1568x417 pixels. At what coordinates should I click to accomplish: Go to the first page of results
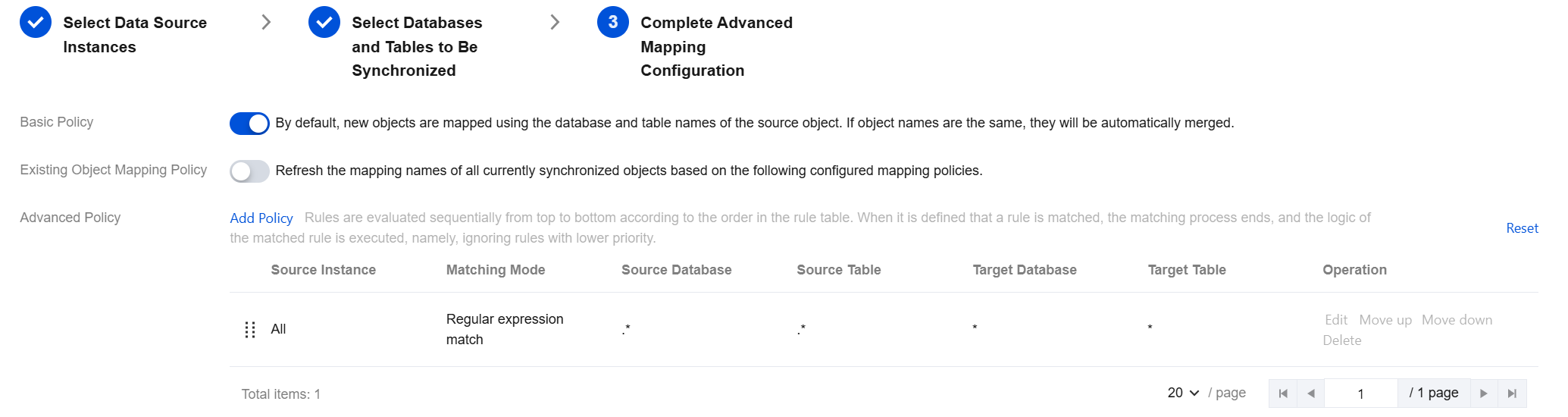1283,393
